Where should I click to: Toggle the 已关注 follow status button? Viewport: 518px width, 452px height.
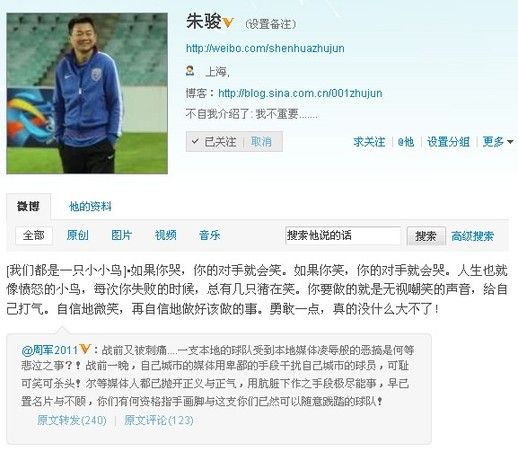pyautogui.click(x=214, y=142)
